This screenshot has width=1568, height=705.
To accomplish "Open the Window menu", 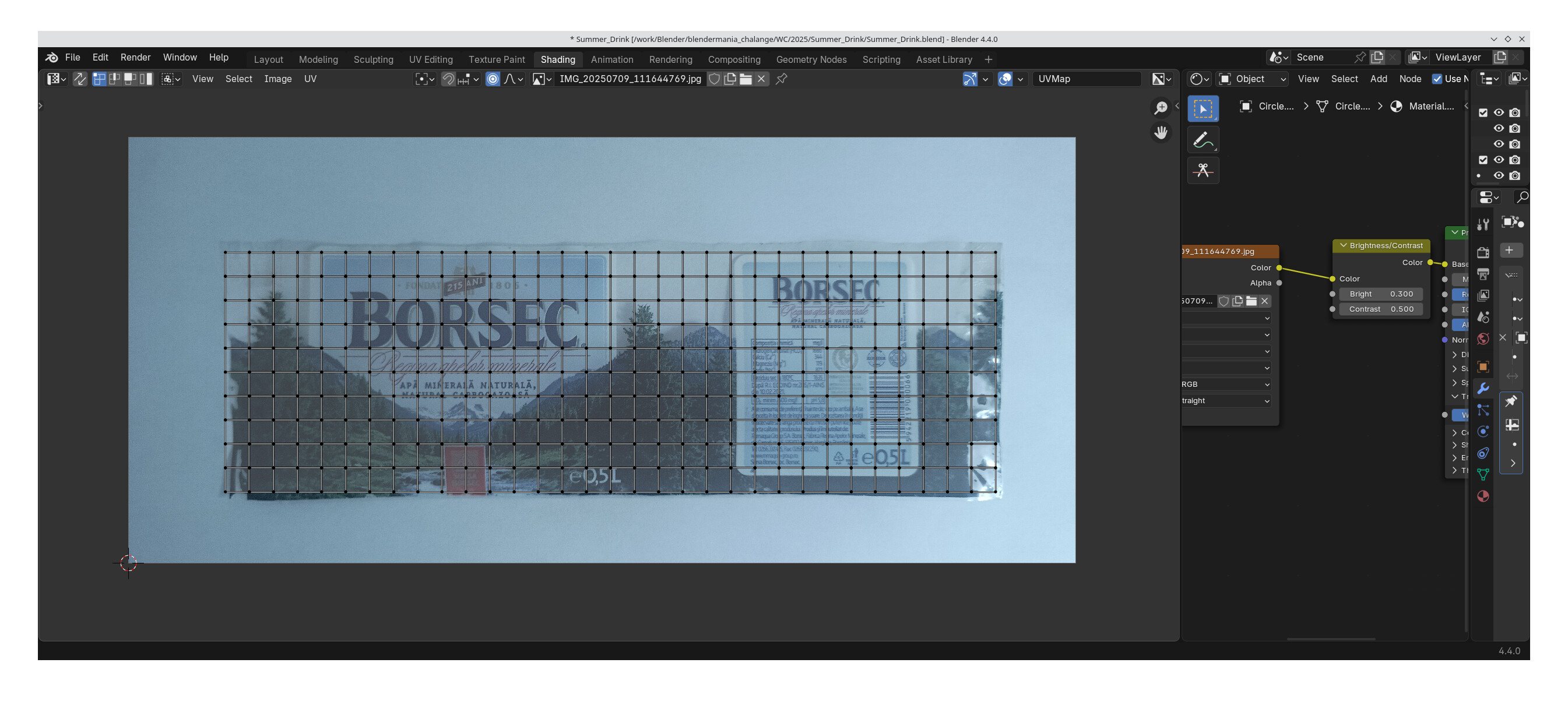I will point(180,57).
